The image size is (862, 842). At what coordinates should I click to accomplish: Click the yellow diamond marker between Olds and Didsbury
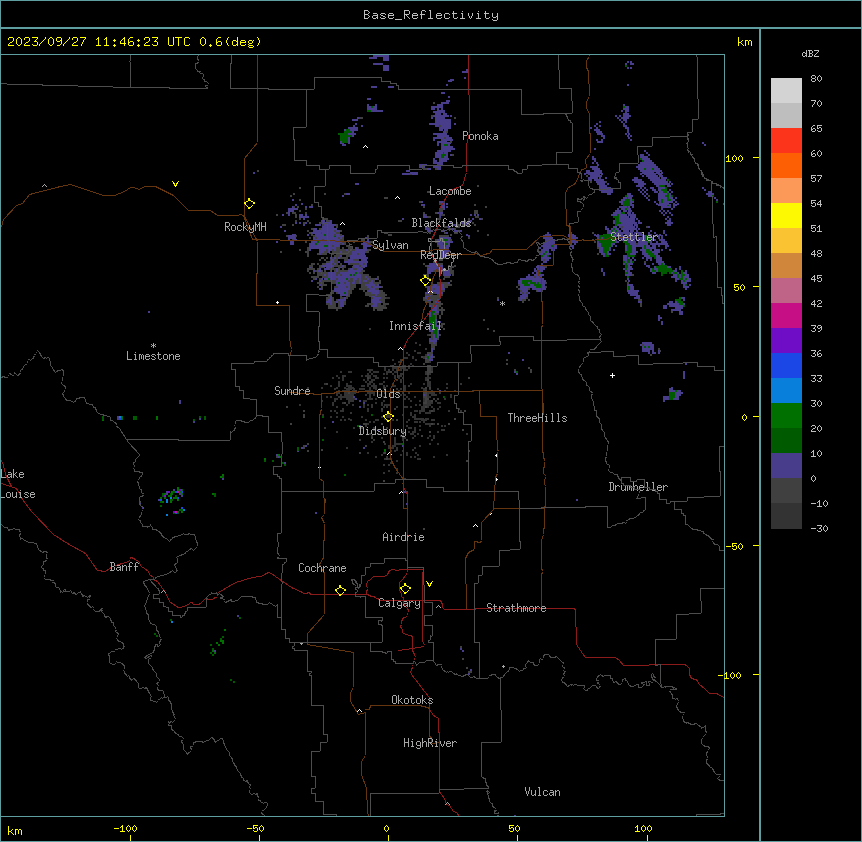pos(388,417)
